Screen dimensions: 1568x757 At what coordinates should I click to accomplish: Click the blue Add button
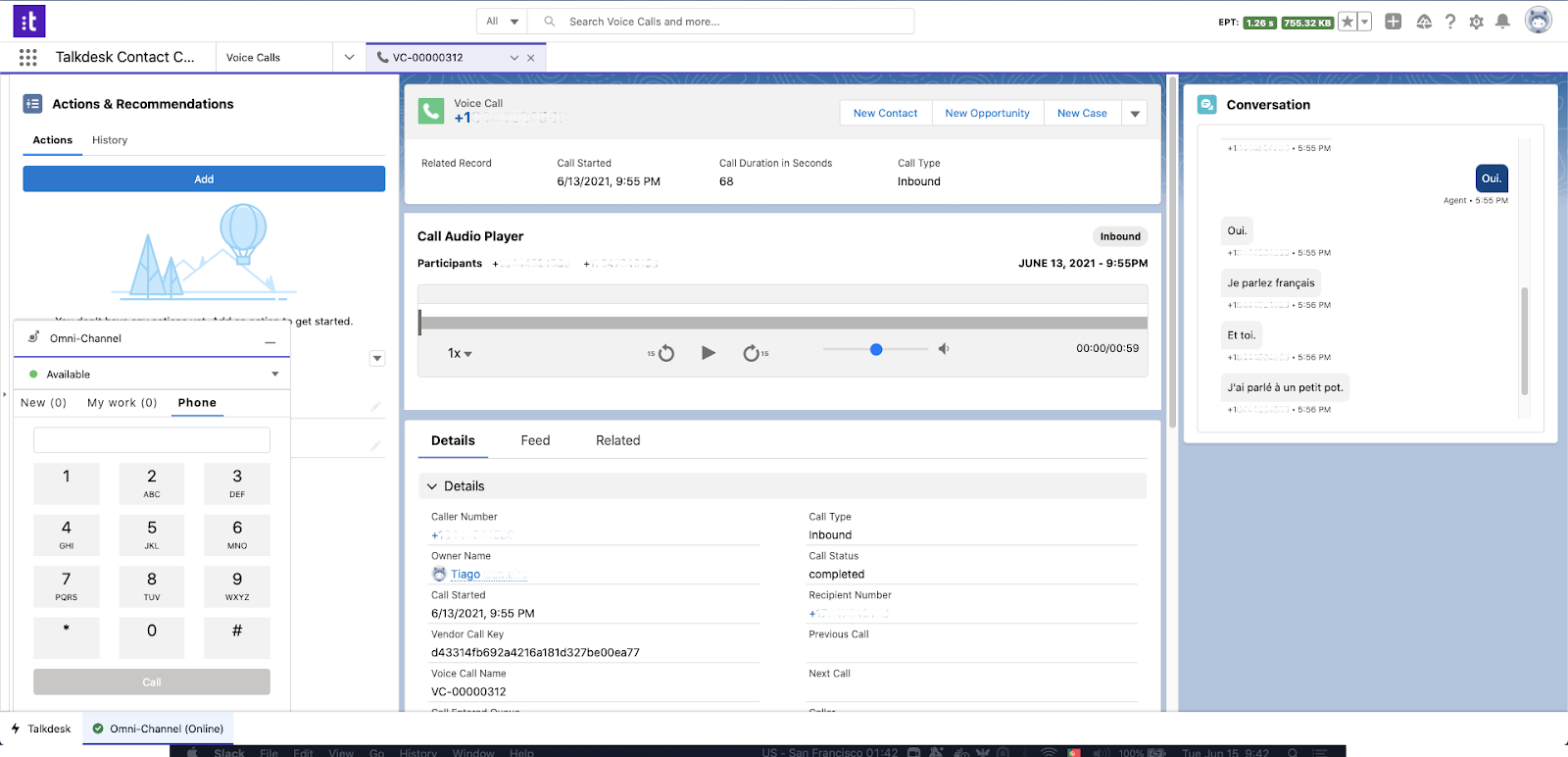point(204,179)
